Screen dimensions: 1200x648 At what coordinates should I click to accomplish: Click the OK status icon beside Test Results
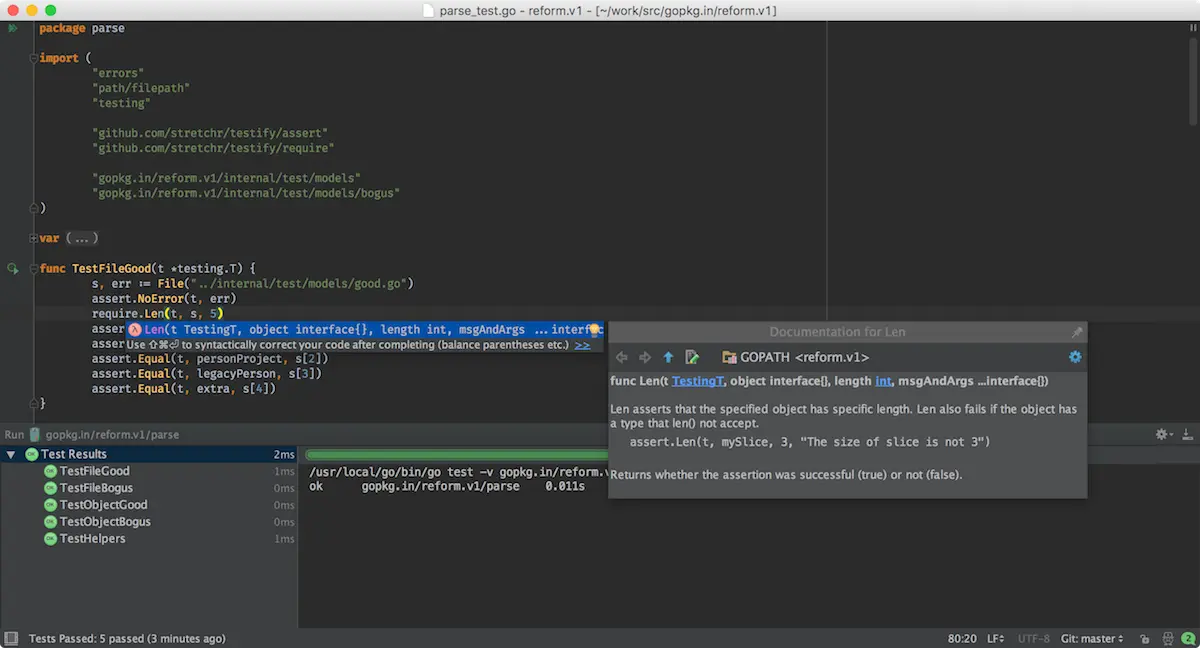coord(31,454)
